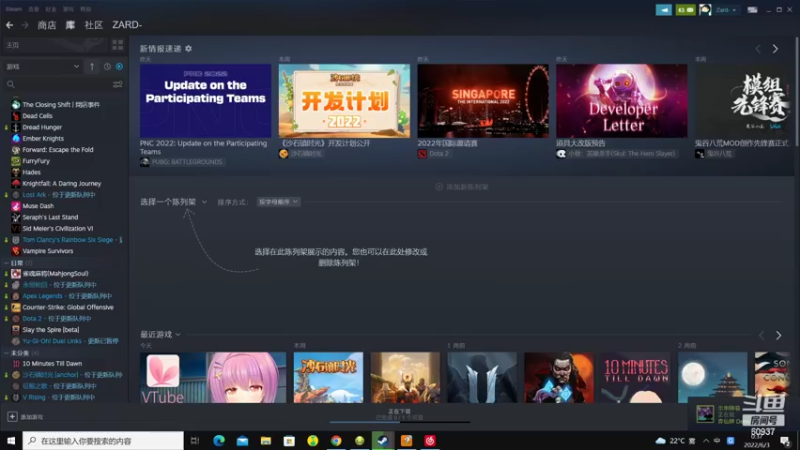Image resolution: width=800 pixels, height=450 pixels.
Task: Open the ZARD- profile tab
Action: [127, 25]
